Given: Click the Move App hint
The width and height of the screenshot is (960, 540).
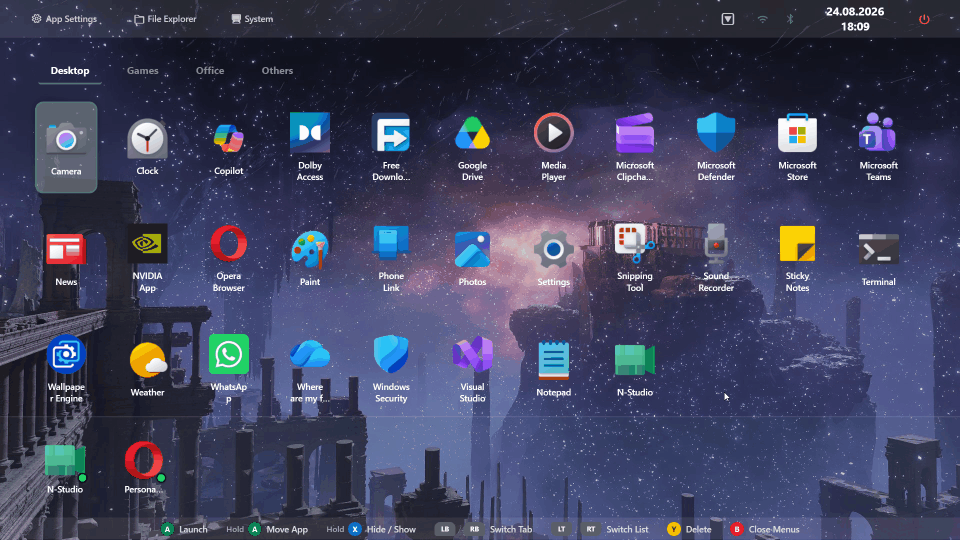Looking at the screenshot, I should point(267,529).
